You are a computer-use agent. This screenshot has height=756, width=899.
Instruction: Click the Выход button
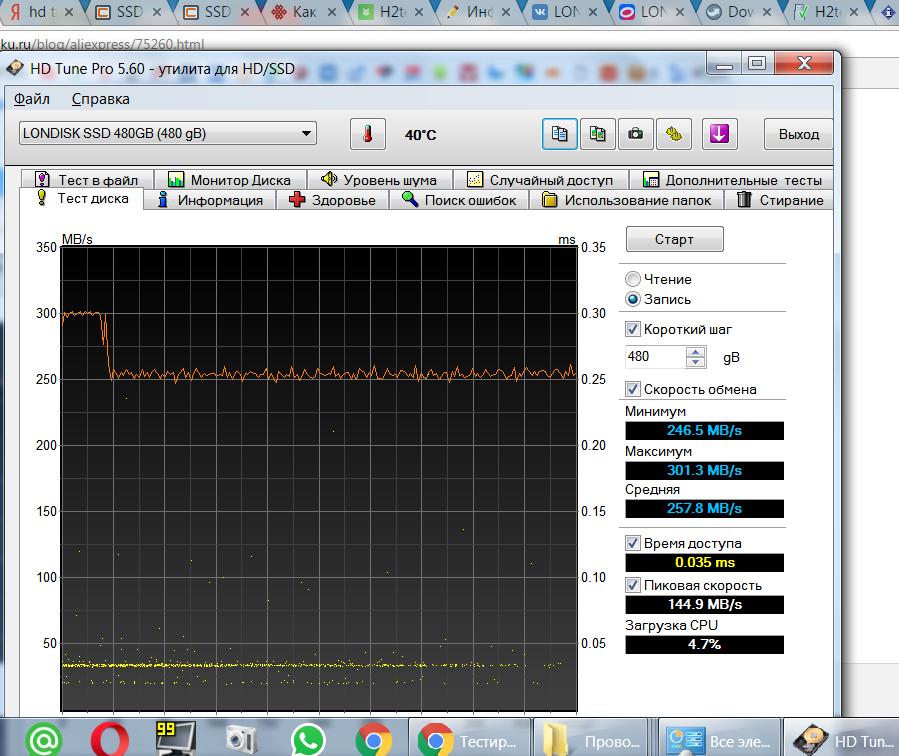click(x=798, y=134)
